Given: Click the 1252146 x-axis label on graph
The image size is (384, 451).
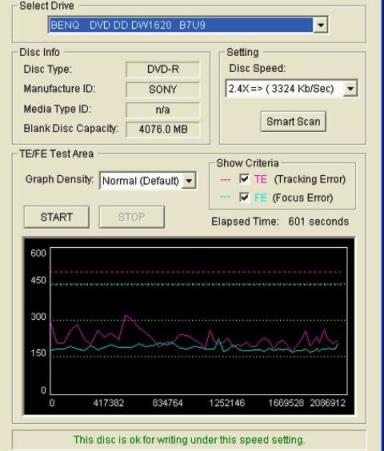Looking at the screenshot, I should pos(227,403).
